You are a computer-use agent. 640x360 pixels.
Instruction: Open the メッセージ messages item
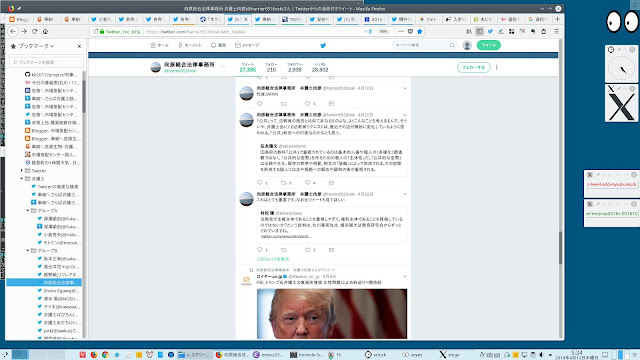247,45
